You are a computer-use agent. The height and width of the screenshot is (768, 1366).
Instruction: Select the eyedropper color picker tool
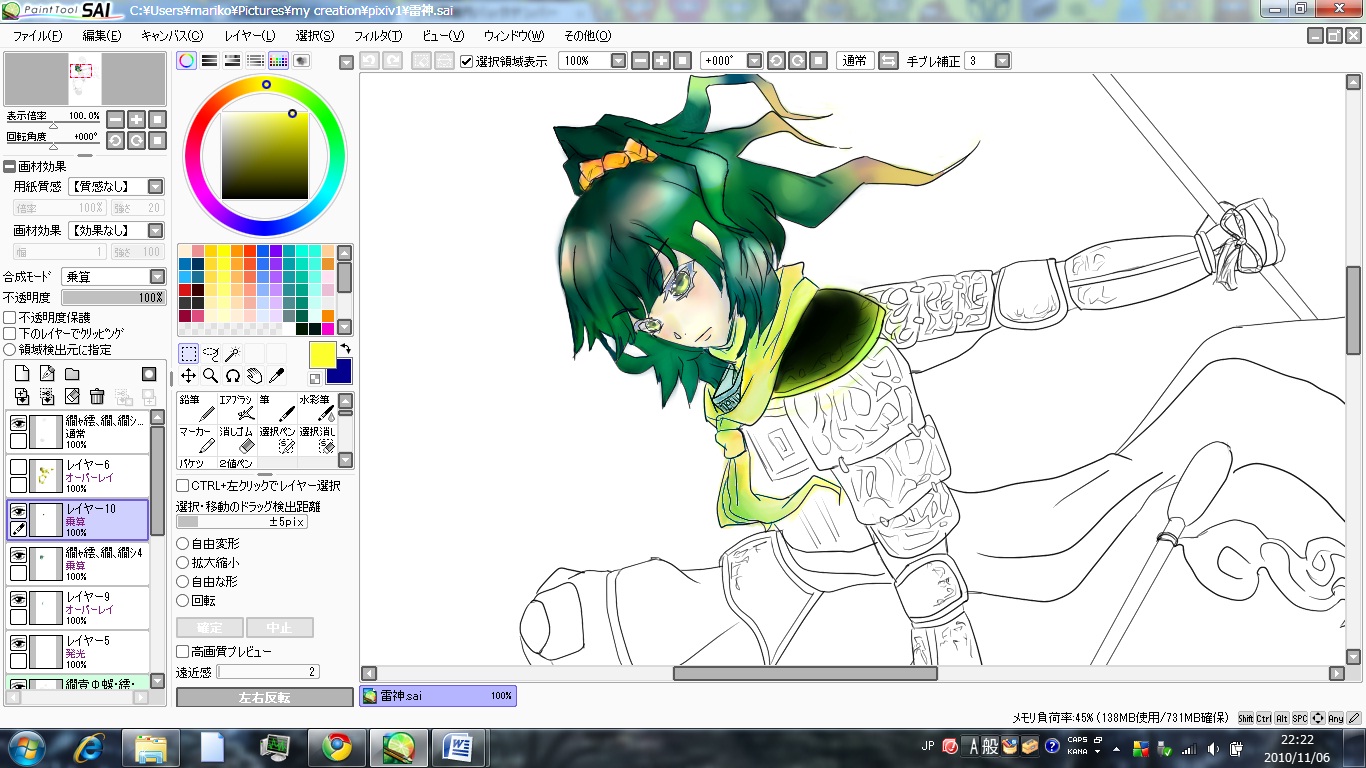pyautogui.click(x=277, y=375)
